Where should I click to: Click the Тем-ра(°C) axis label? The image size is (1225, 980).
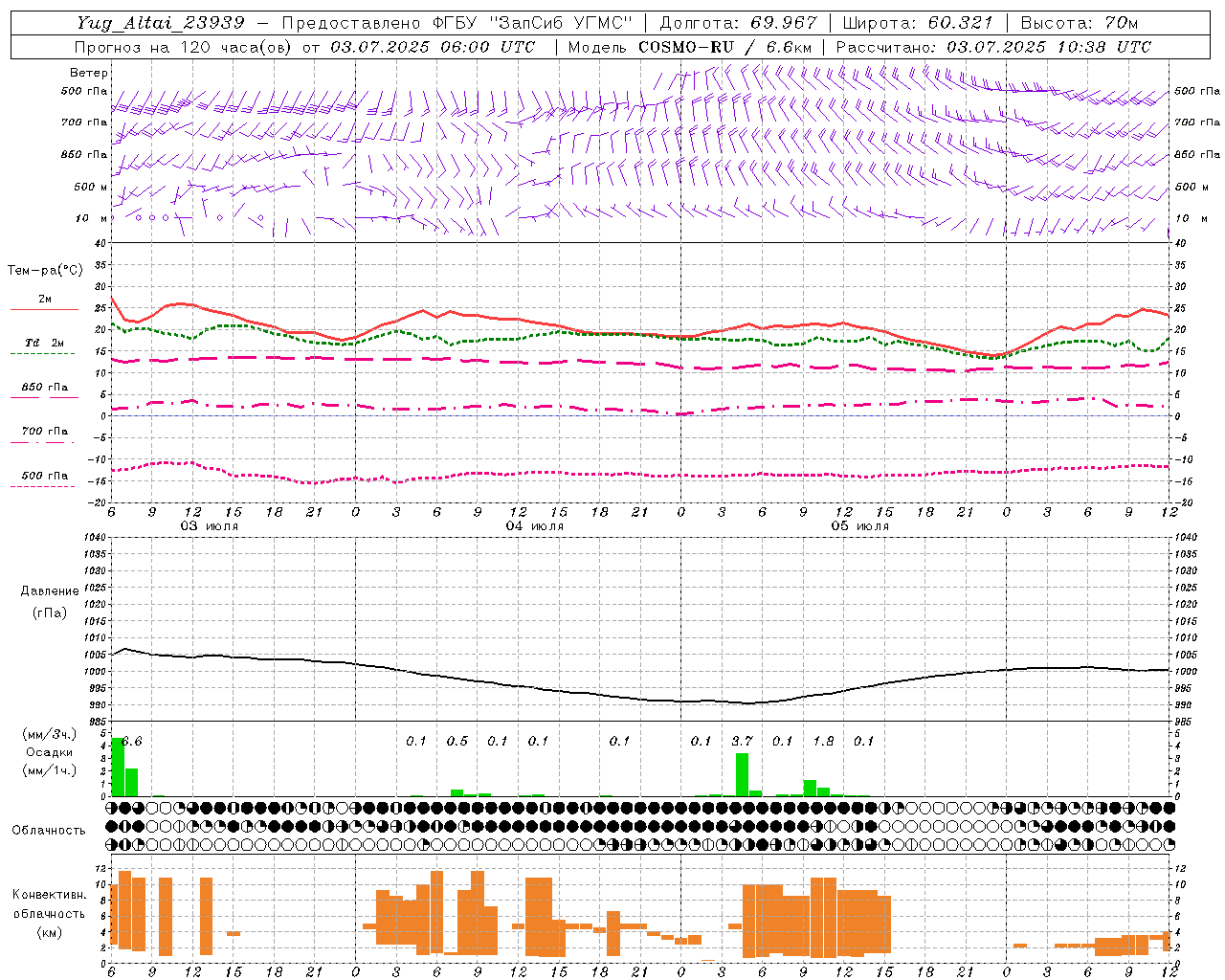tap(45, 271)
